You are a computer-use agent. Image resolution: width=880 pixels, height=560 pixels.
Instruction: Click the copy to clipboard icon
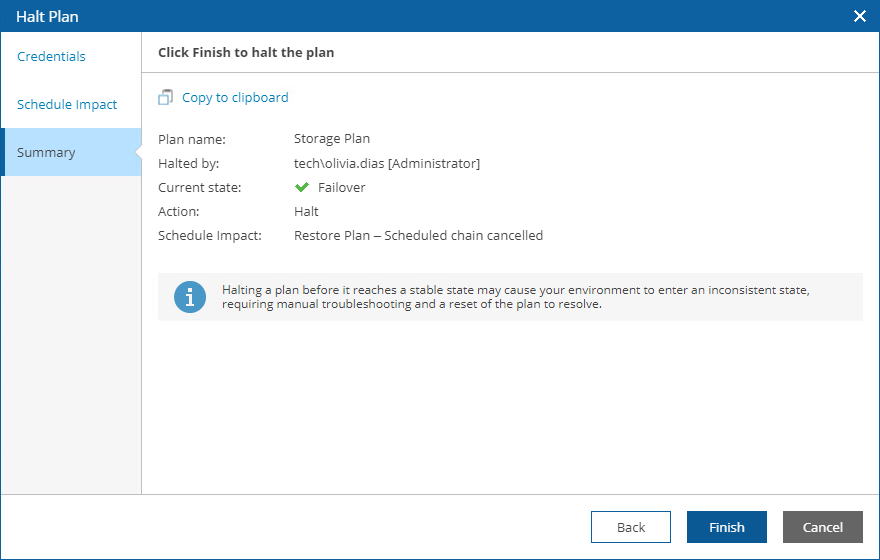166,98
